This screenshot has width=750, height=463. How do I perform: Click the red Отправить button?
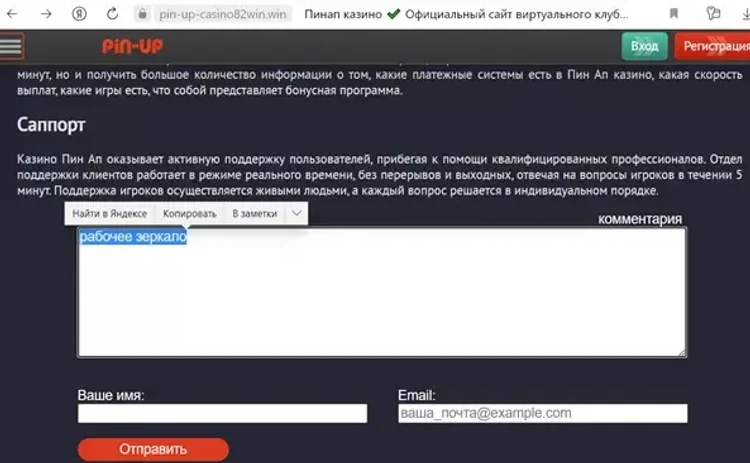coord(153,449)
